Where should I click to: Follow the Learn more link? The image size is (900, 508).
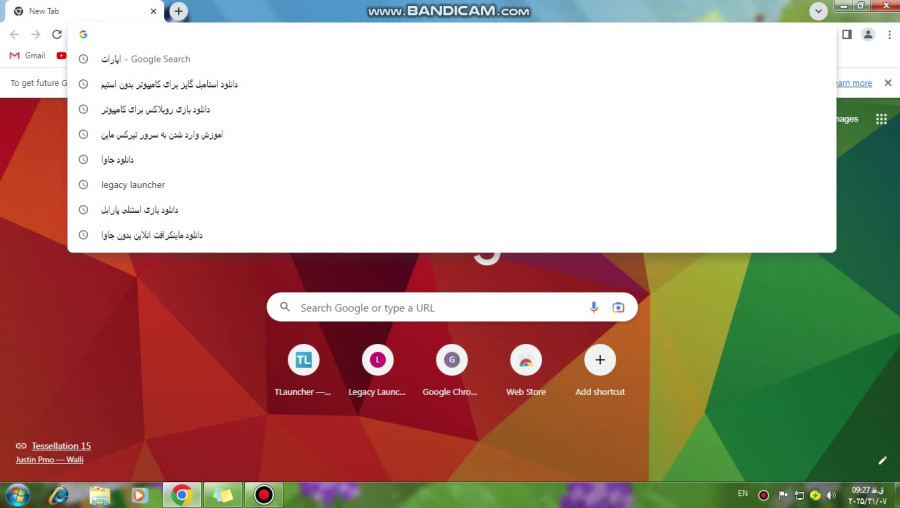click(x=854, y=83)
